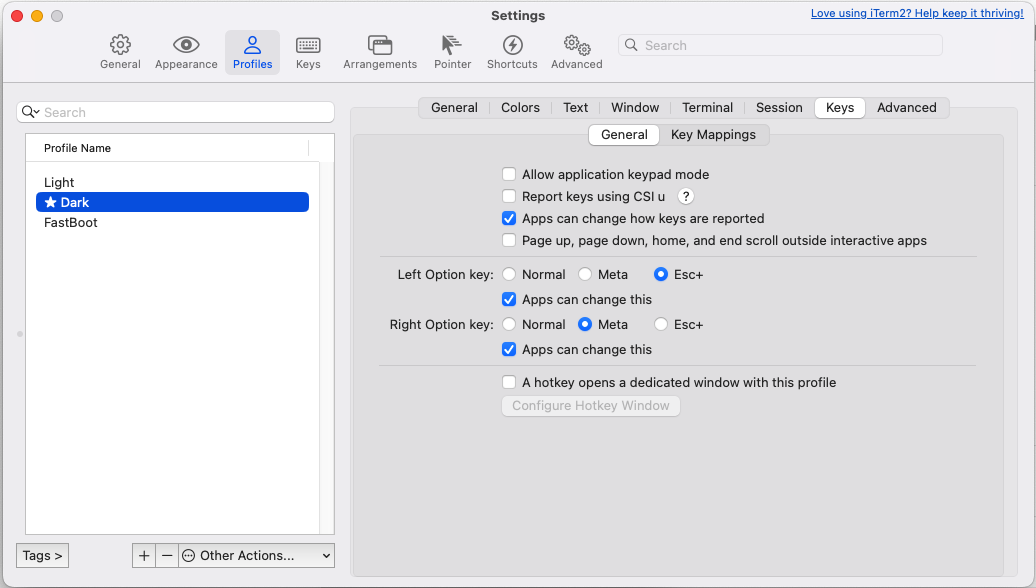Expand the Other Actions dropdown

pos(256,555)
